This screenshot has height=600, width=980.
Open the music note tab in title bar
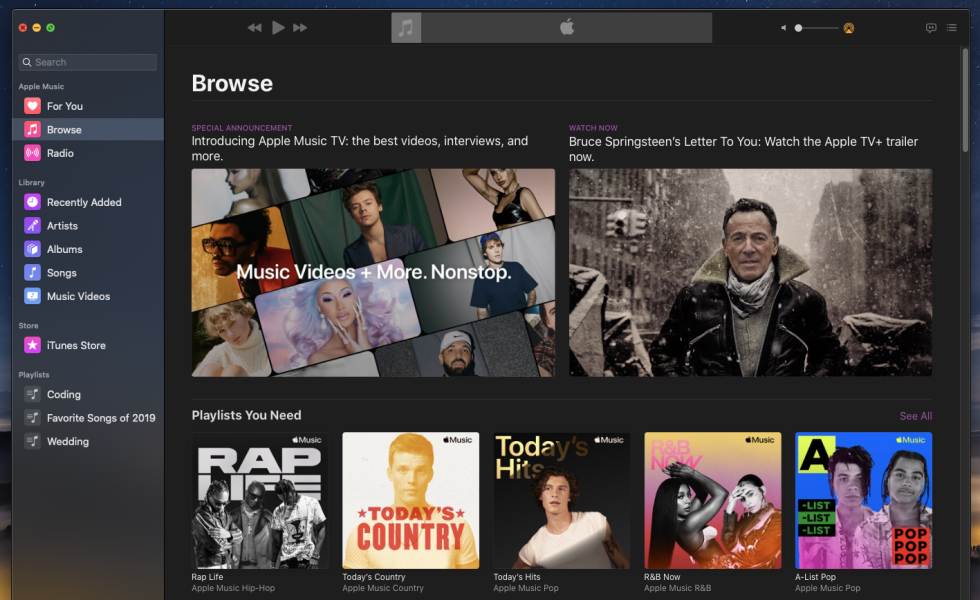tap(406, 27)
